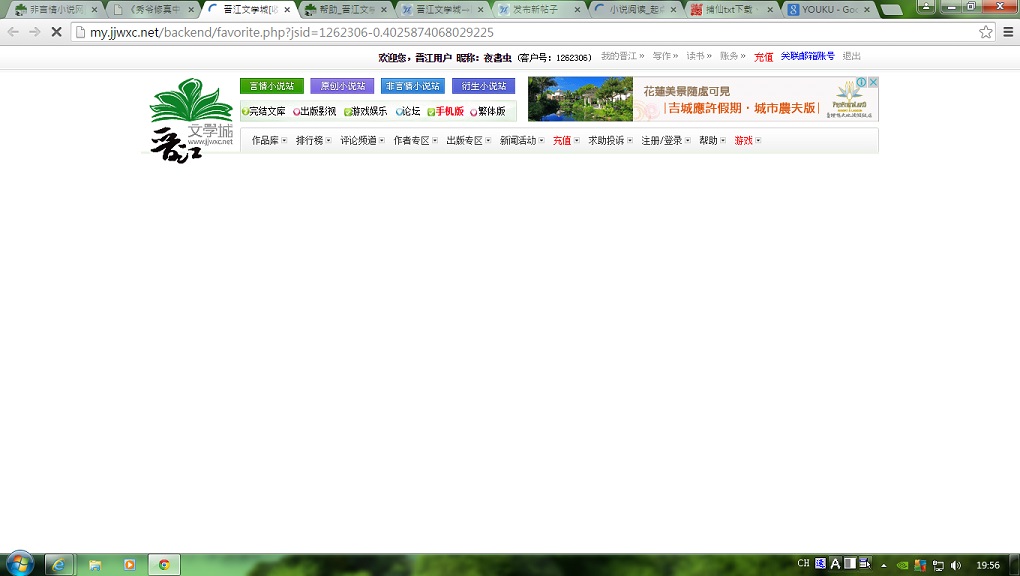The image size is (1020, 576).
Task: Bookmark this page with the star icon
Action: [x=985, y=32]
